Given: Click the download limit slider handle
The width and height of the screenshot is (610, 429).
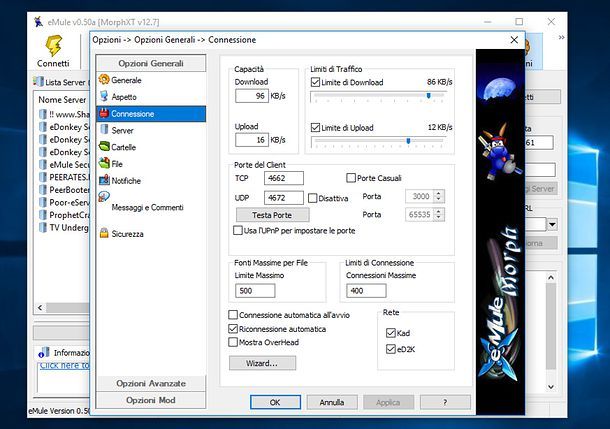Looking at the screenshot, I should coord(428,95).
